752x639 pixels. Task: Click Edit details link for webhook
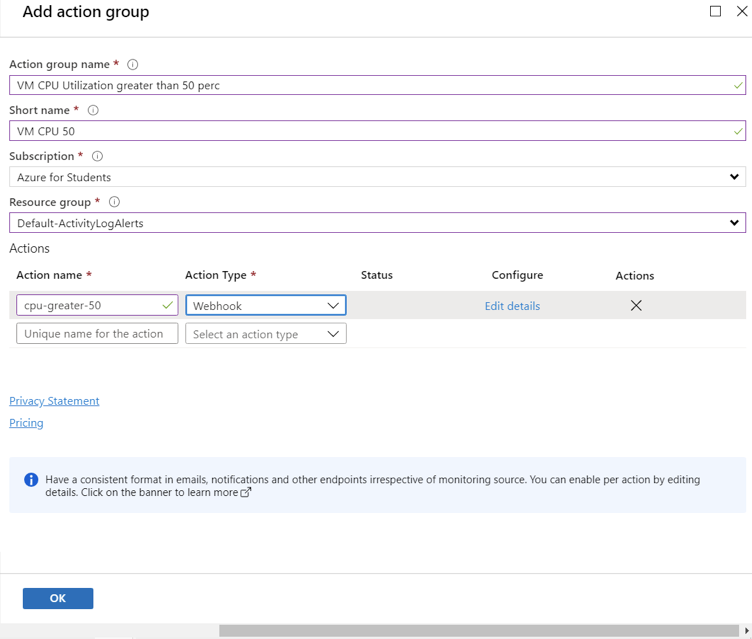512,306
